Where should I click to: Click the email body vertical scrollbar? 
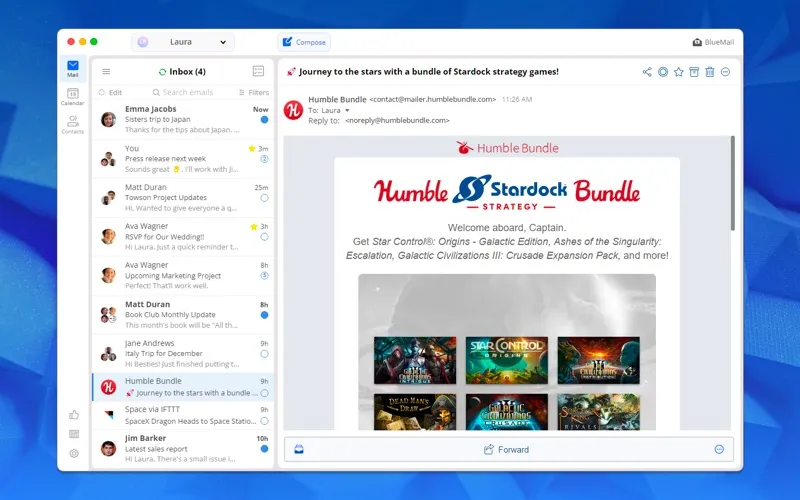[x=733, y=184]
